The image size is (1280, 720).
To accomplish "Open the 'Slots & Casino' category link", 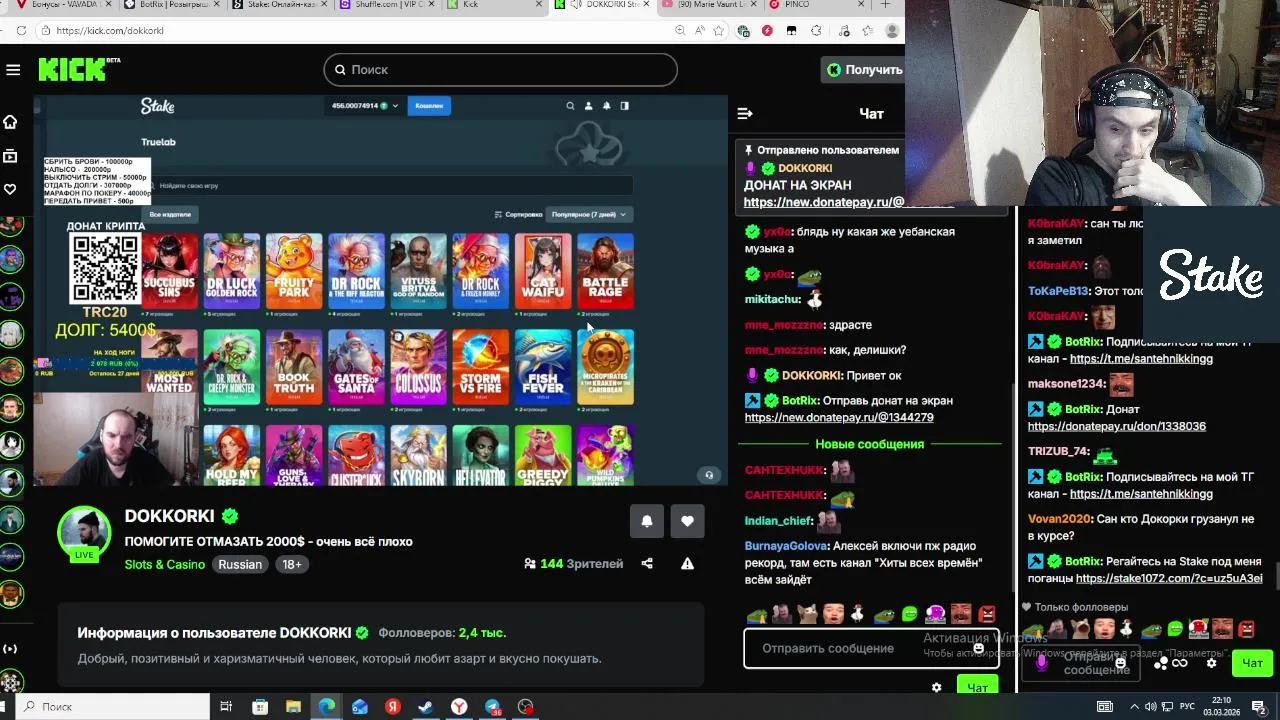I will coord(165,565).
